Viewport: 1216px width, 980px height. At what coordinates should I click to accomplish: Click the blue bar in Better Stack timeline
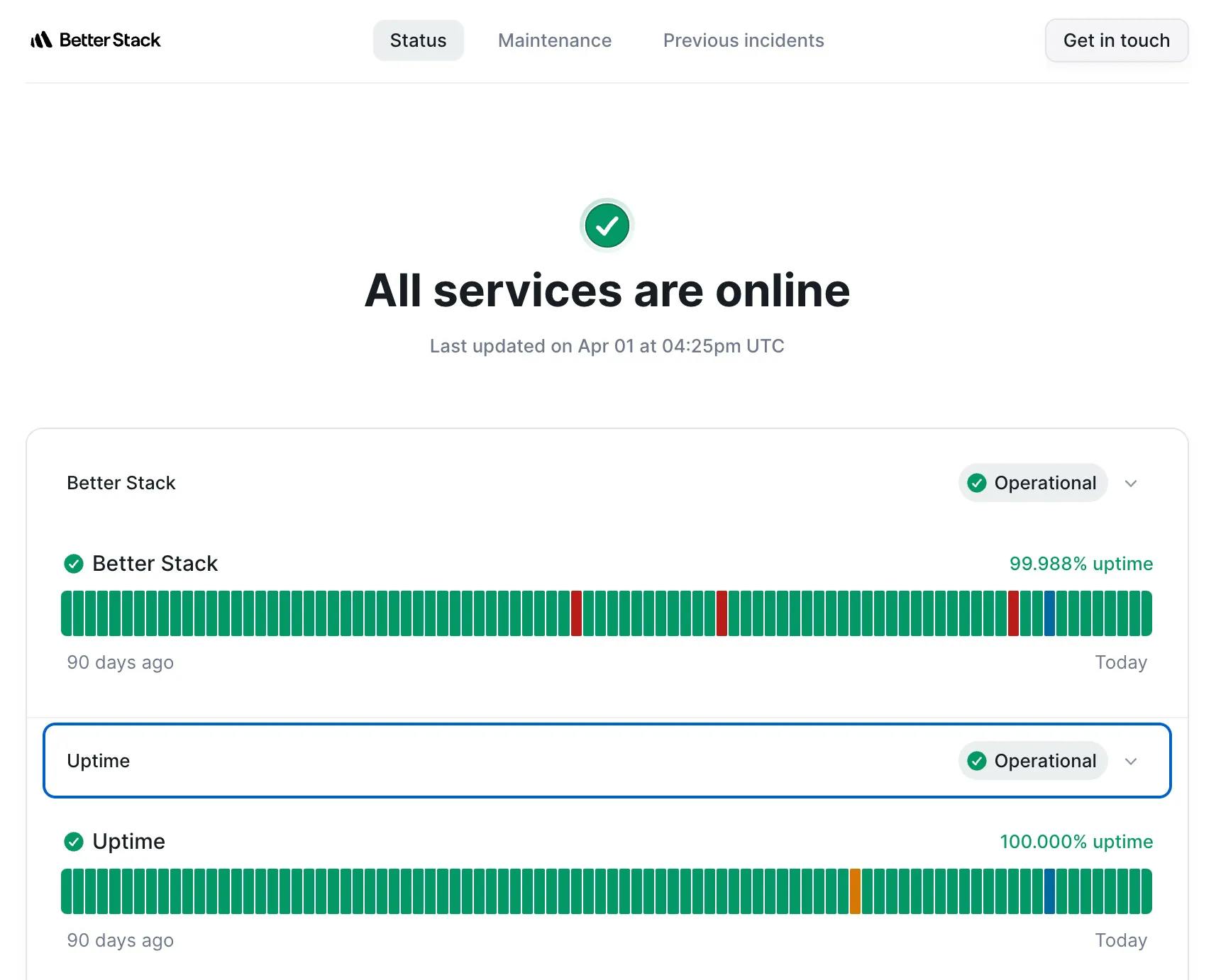tap(1049, 613)
